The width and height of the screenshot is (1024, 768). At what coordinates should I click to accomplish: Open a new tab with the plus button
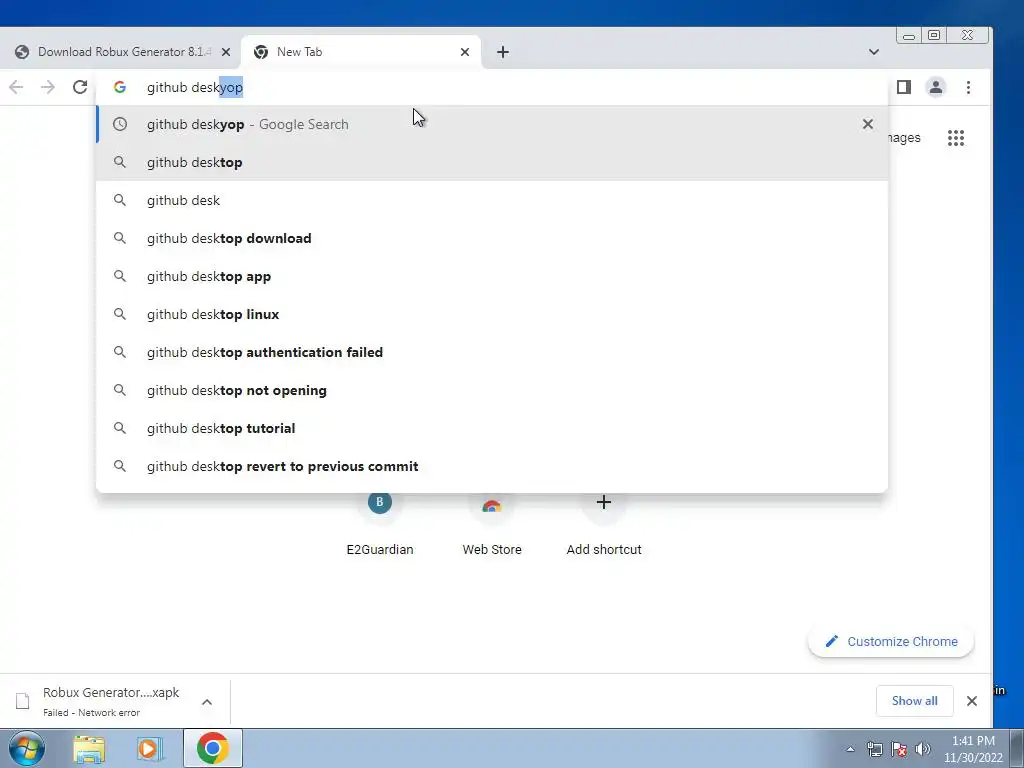tap(503, 52)
